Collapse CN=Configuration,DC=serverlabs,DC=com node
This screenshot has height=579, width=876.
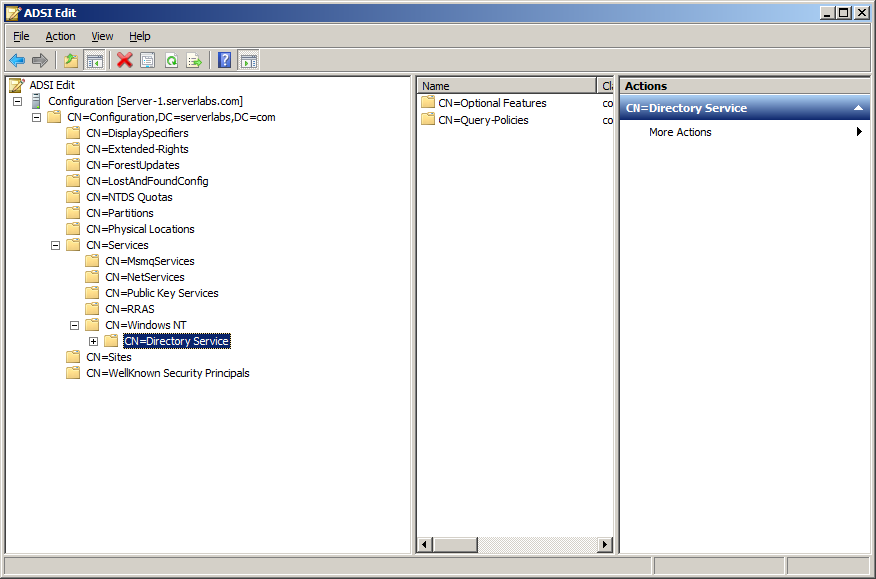pos(37,117)
